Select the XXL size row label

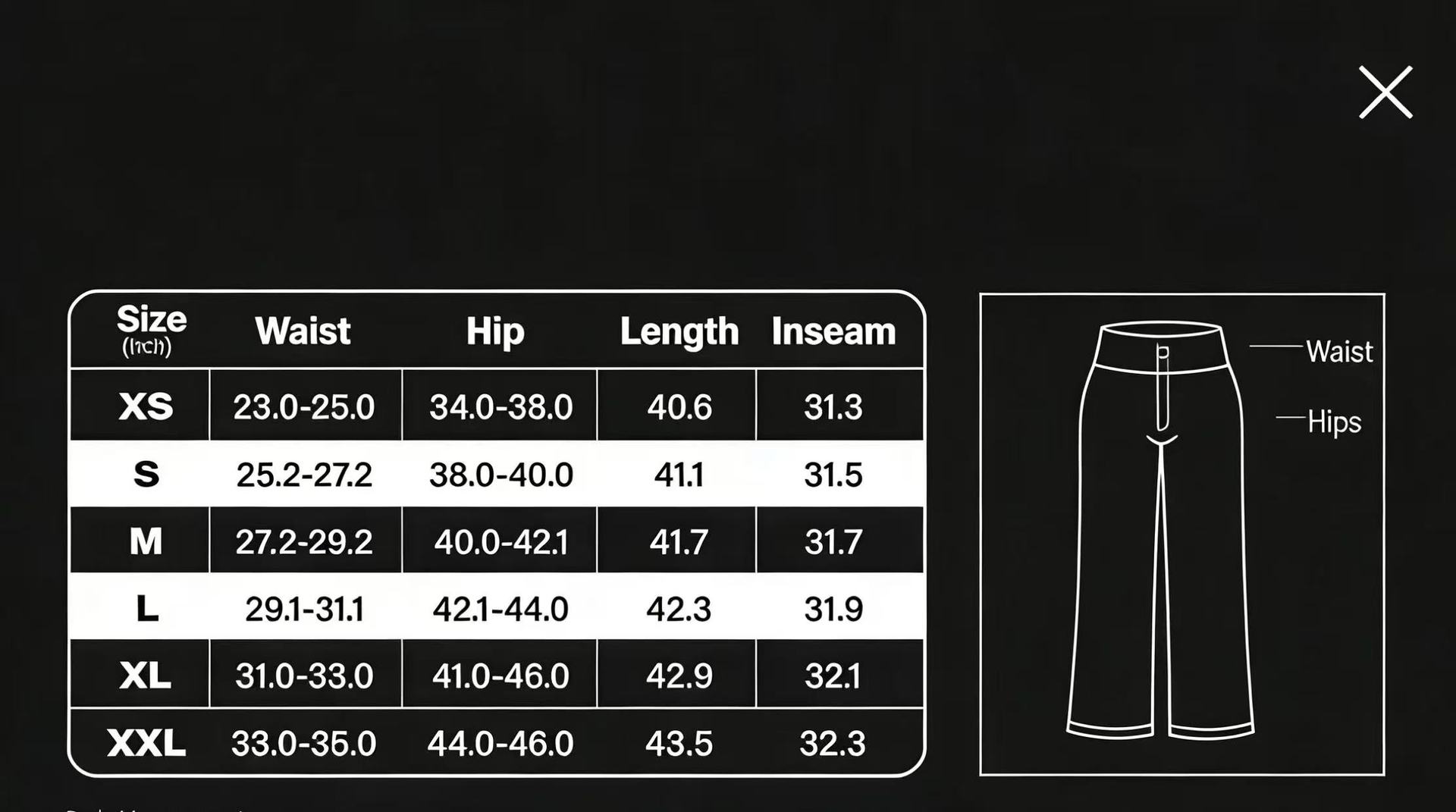coord(146,743)
